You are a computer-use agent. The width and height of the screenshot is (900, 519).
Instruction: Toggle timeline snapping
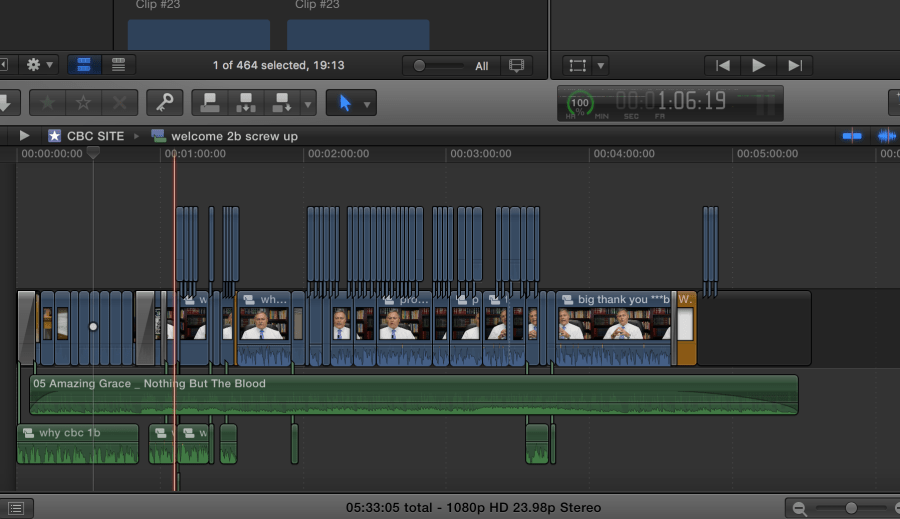(x=852, y=136)
